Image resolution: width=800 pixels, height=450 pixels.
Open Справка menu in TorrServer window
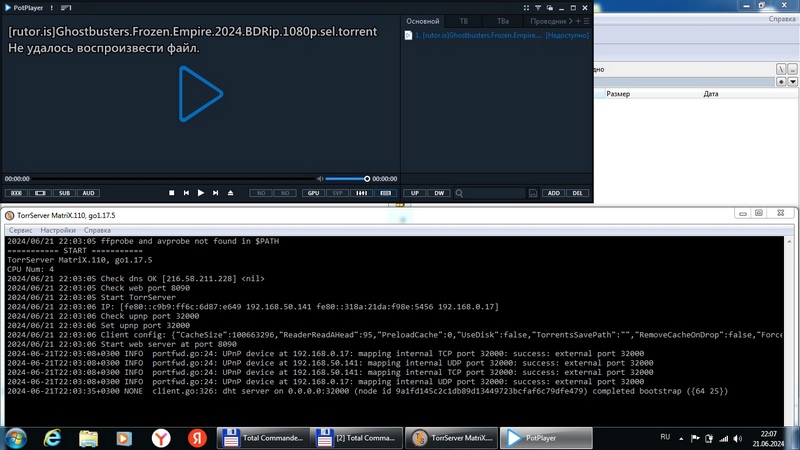97,230
